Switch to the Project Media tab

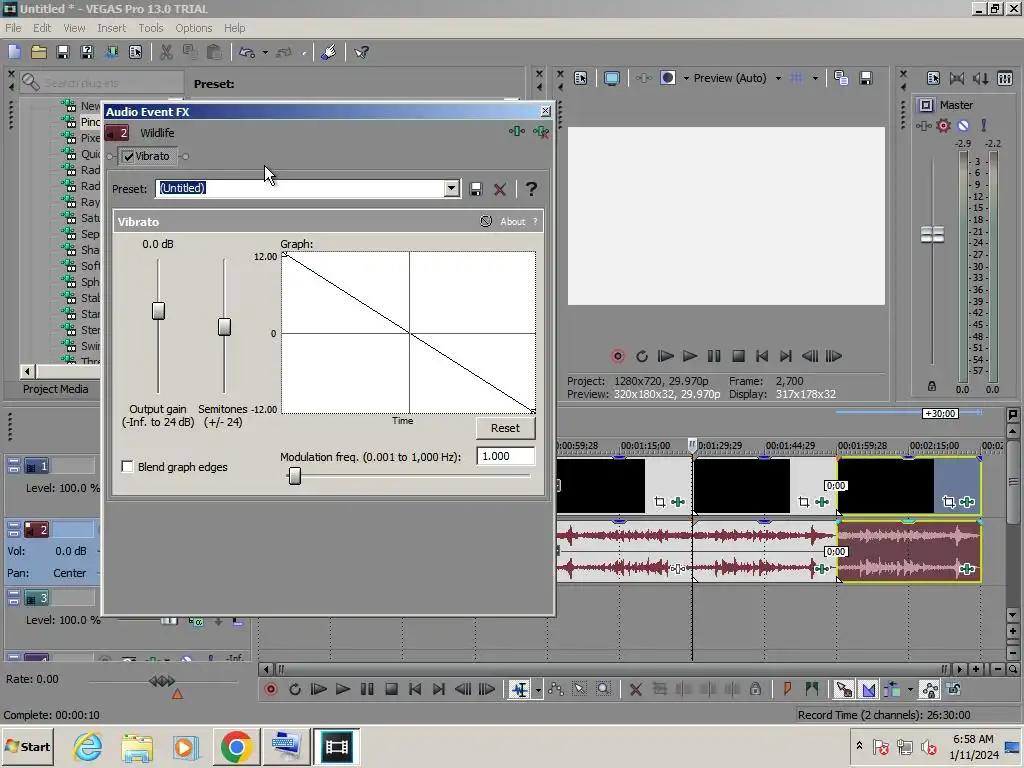pyautogui.click(x=56, y=389)
